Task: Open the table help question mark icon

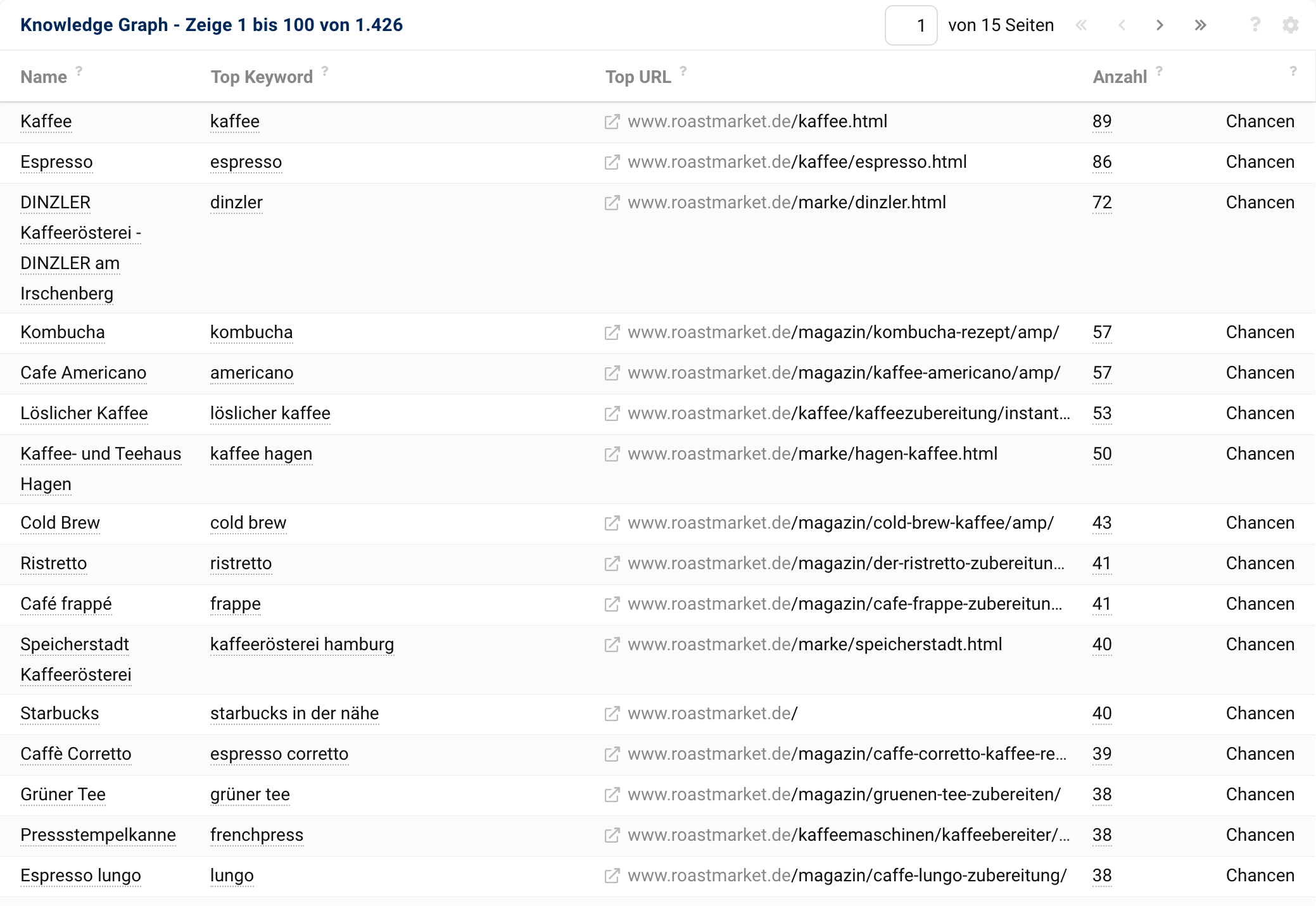Action: (1255, 25)
